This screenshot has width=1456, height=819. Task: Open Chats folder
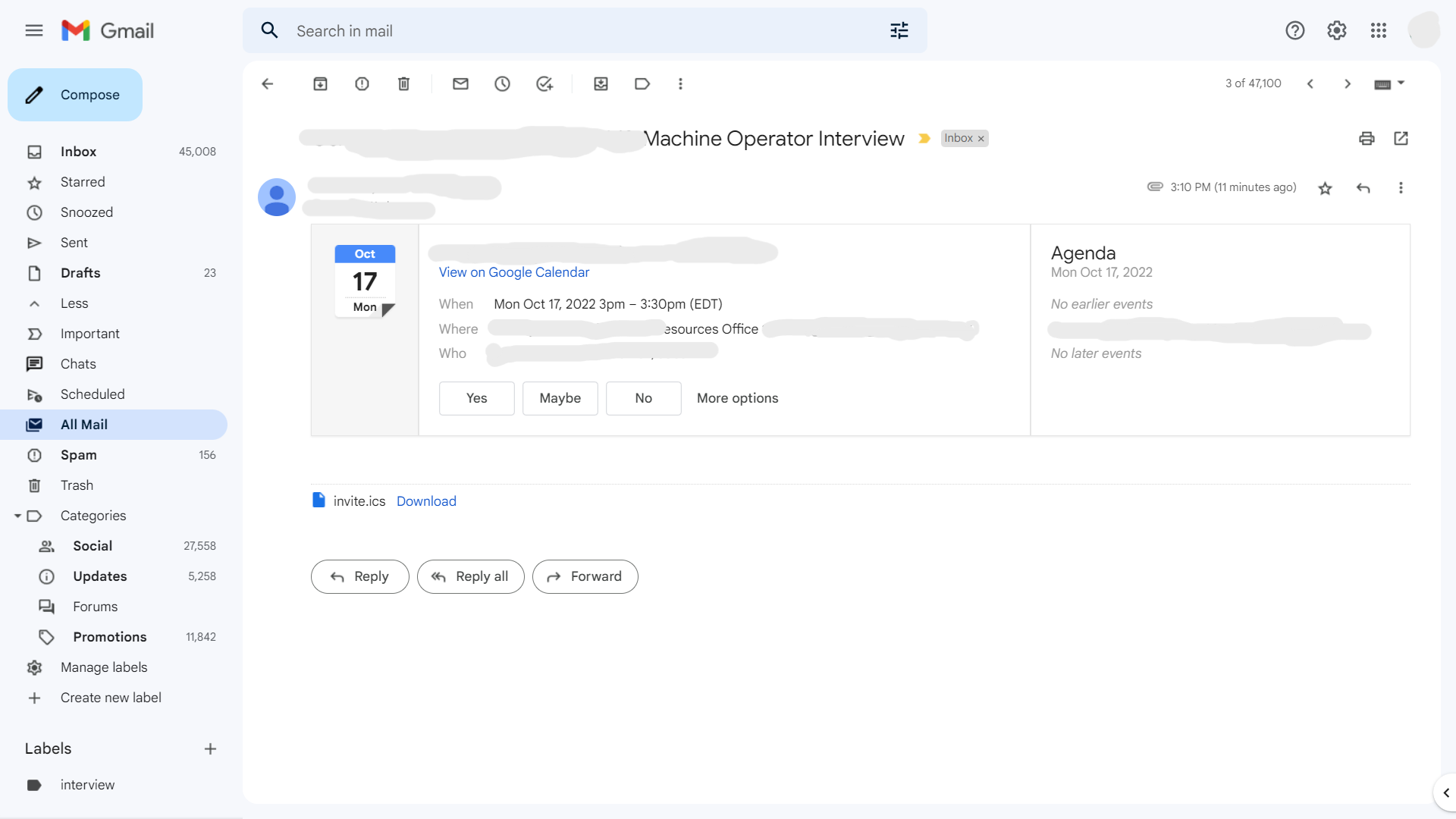pos(114,364)
